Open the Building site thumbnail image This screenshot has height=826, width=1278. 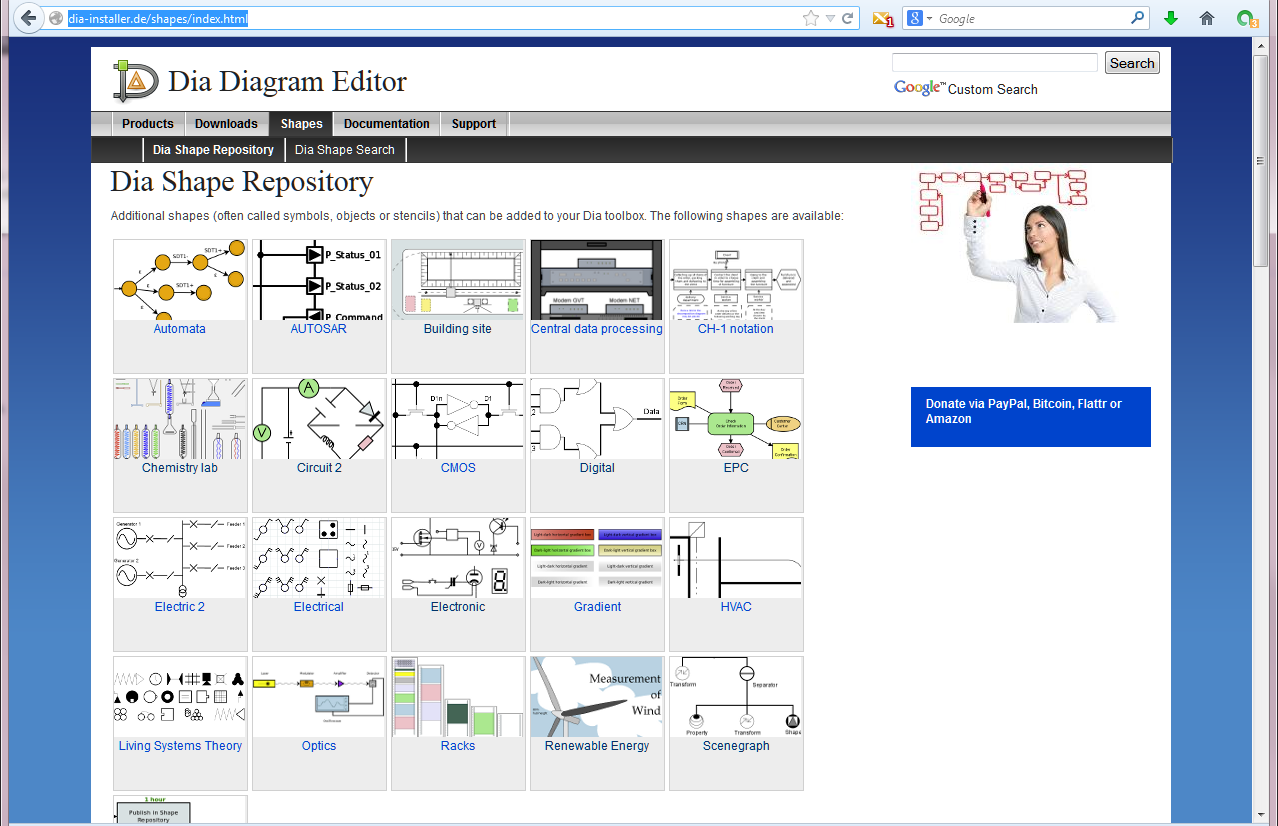click(x=458, y=280)
